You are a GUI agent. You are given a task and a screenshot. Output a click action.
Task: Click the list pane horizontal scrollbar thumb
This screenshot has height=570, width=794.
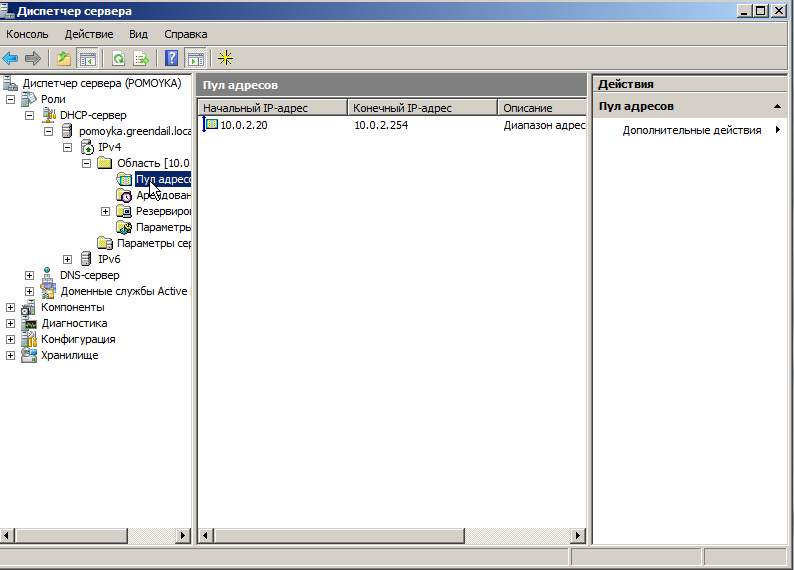pos(339,536)
